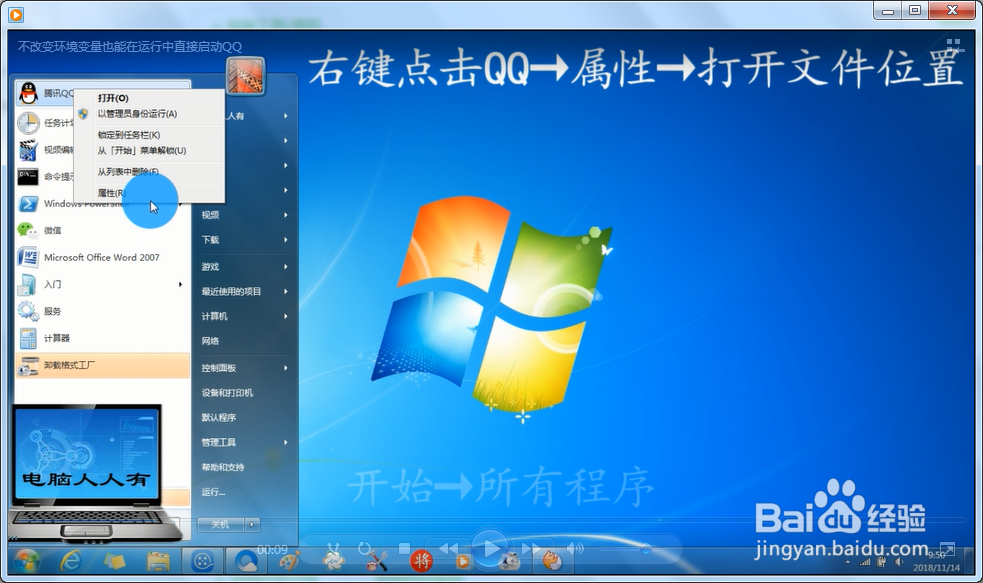983x583 pixels.
Task: Enter fullscreen via the player's corner icon
Action: click(946, 549)
